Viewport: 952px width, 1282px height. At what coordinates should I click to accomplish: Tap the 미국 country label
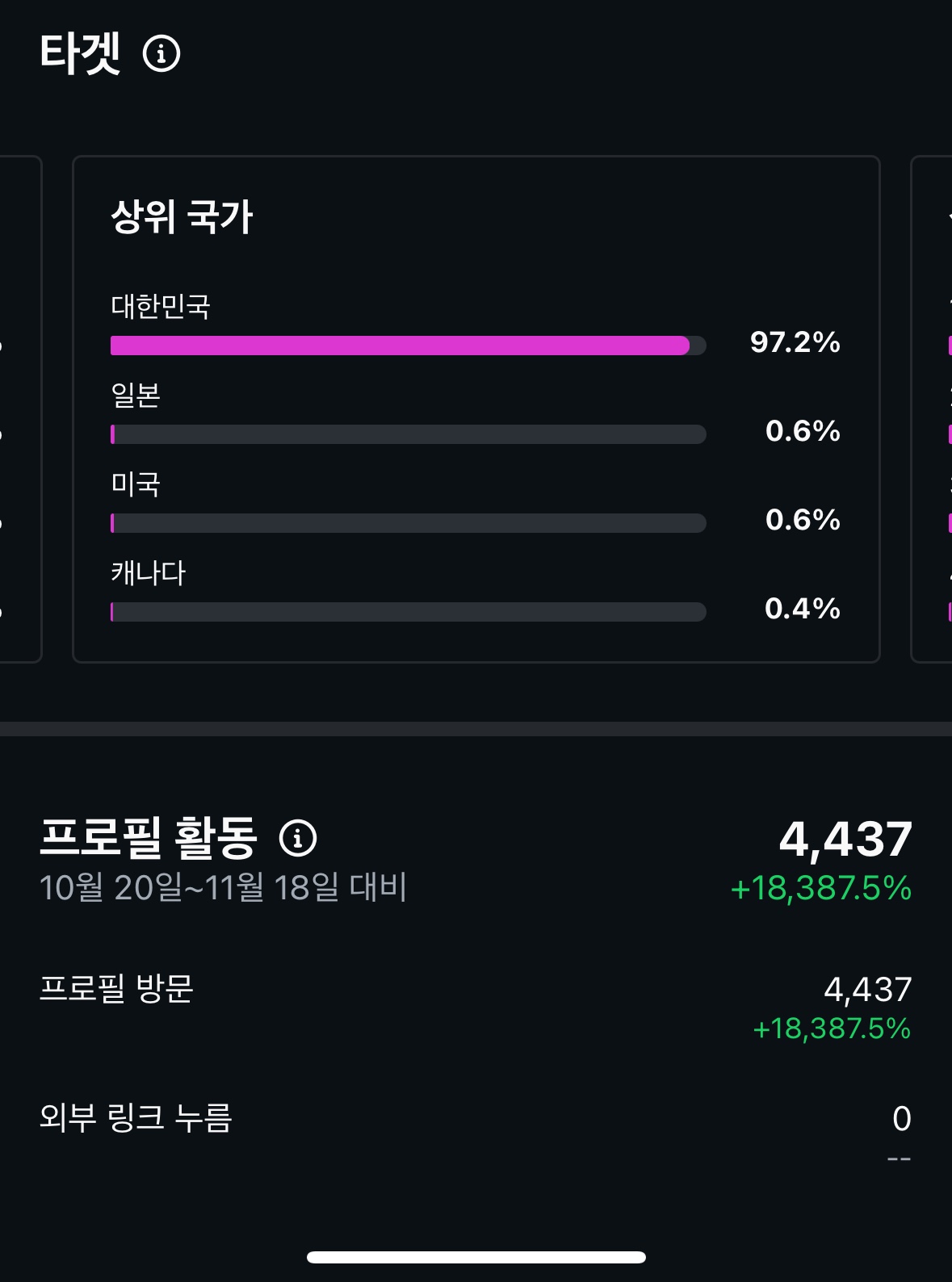[x=136, y=484]
